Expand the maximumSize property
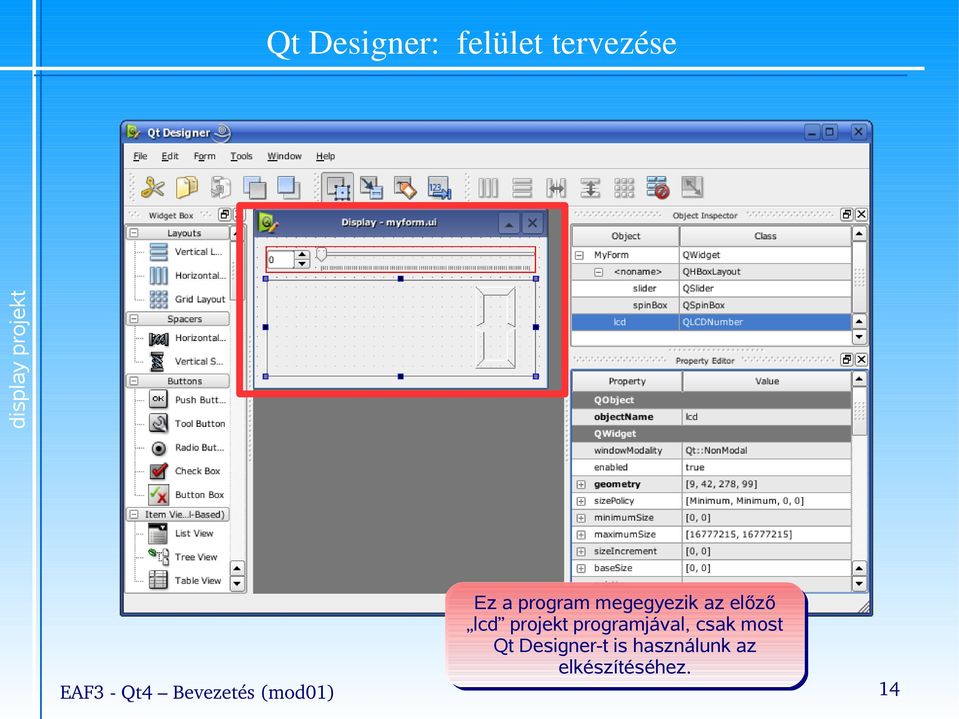This screenshot has height=719, width=959. click(x=581, y=535)
